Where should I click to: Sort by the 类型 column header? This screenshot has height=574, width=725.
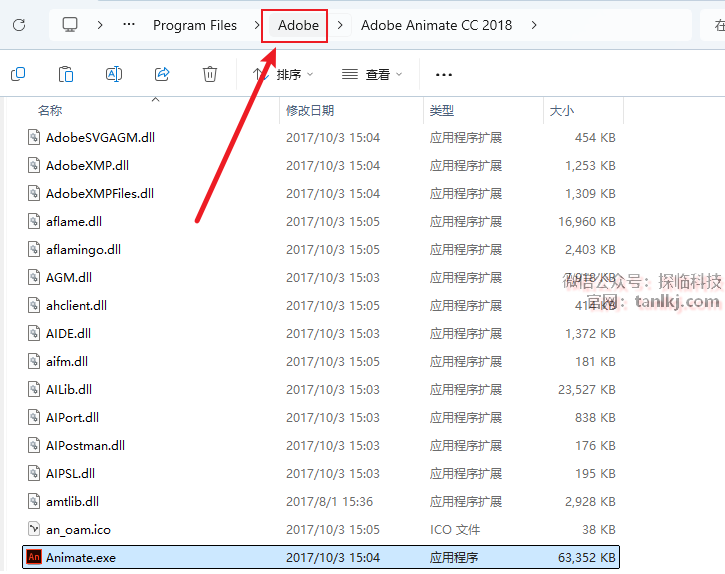point(442,111)
